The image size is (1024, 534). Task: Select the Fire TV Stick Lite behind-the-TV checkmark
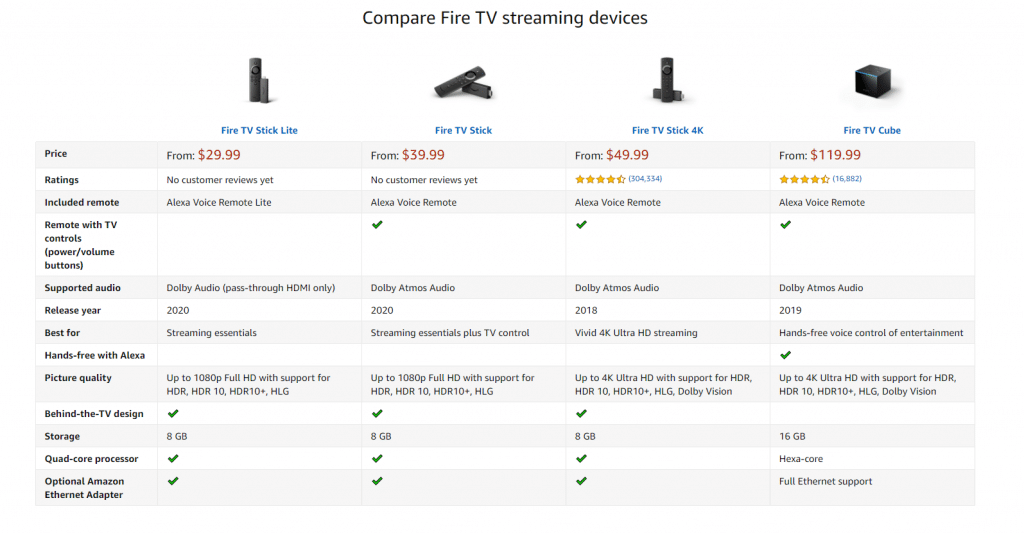click(x=173, y=413)
